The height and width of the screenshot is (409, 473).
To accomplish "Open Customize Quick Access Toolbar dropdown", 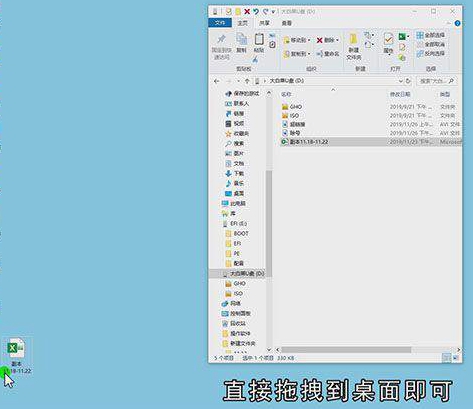I will click(273, 12).
